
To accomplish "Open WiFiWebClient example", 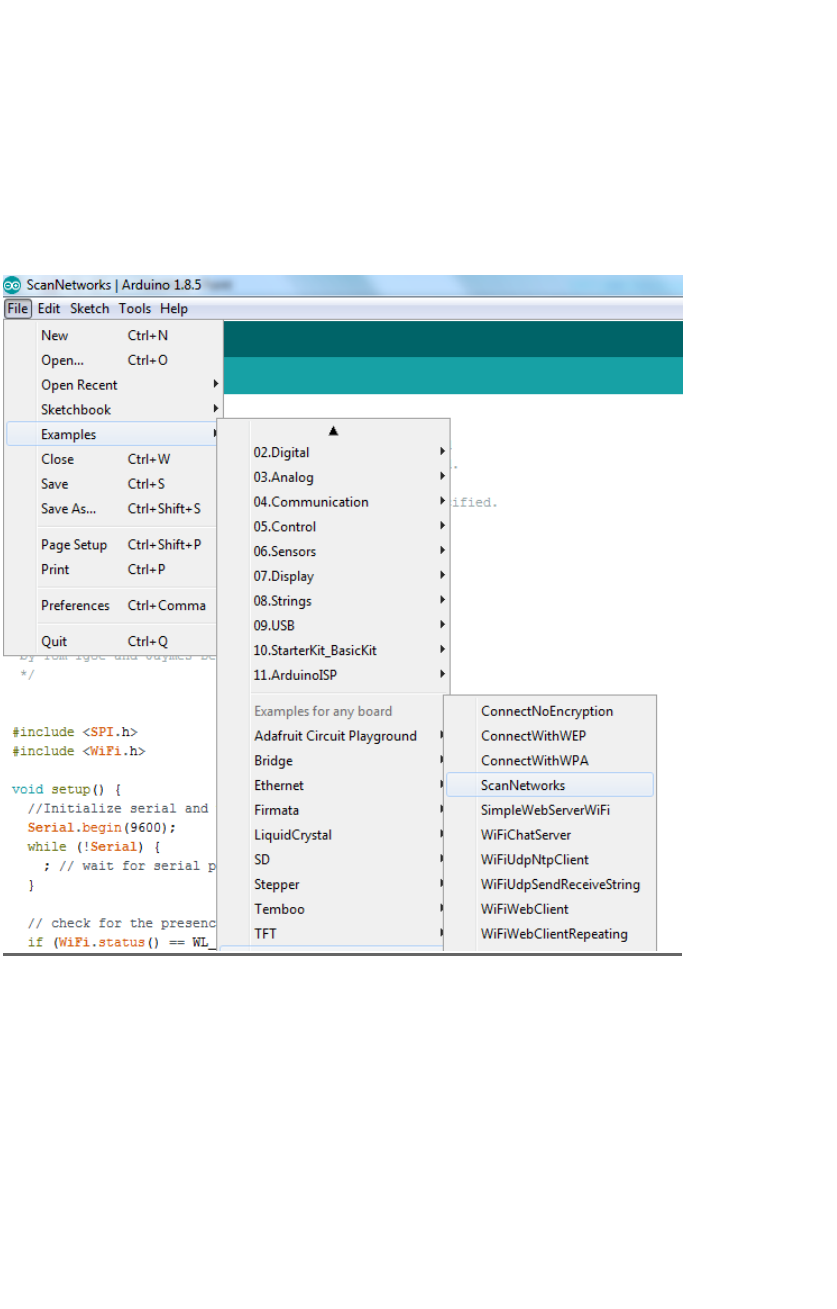I will [x=550, y=909].
